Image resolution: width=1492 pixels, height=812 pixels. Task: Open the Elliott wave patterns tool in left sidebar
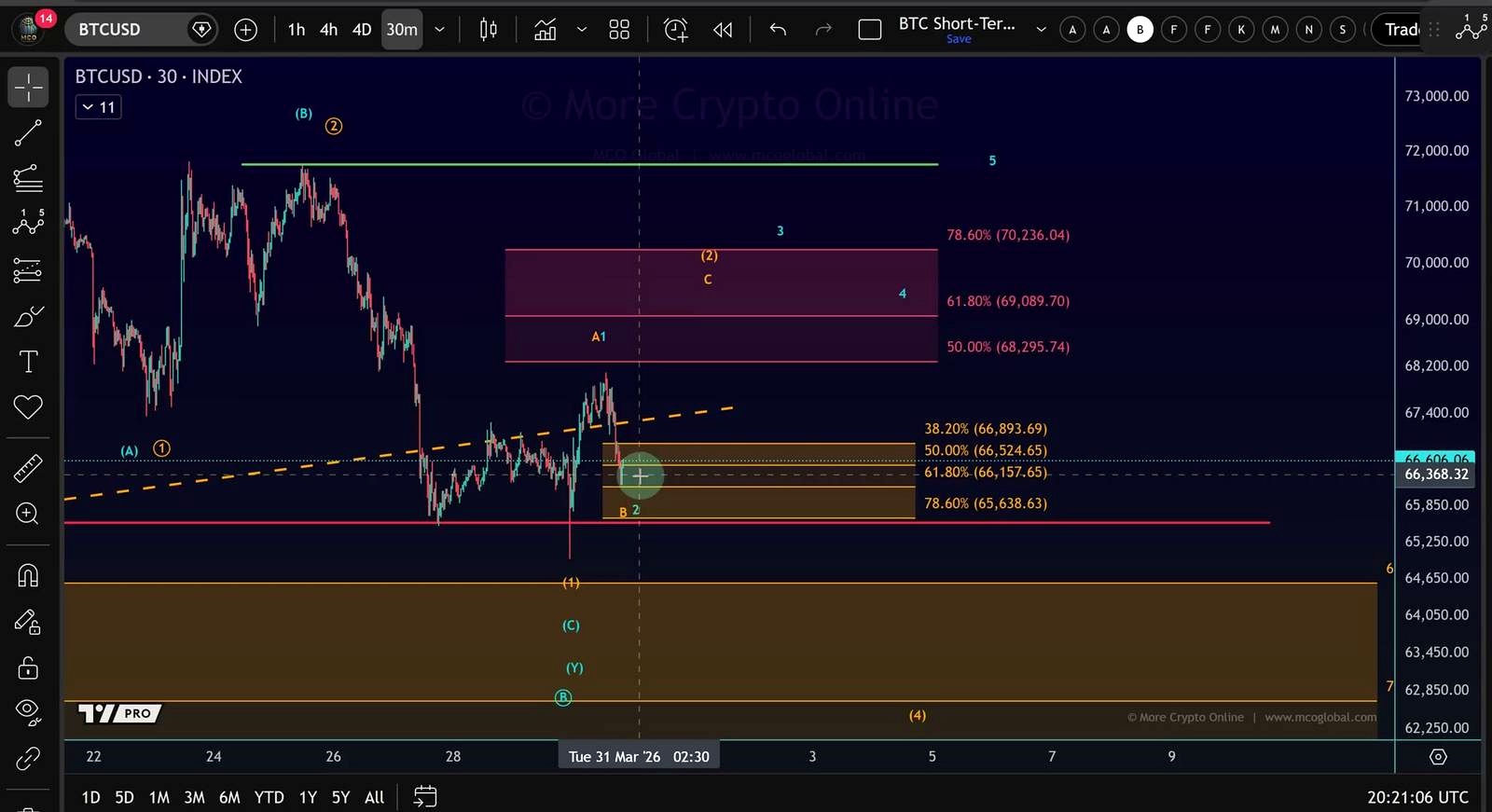(x=28, y=223)
